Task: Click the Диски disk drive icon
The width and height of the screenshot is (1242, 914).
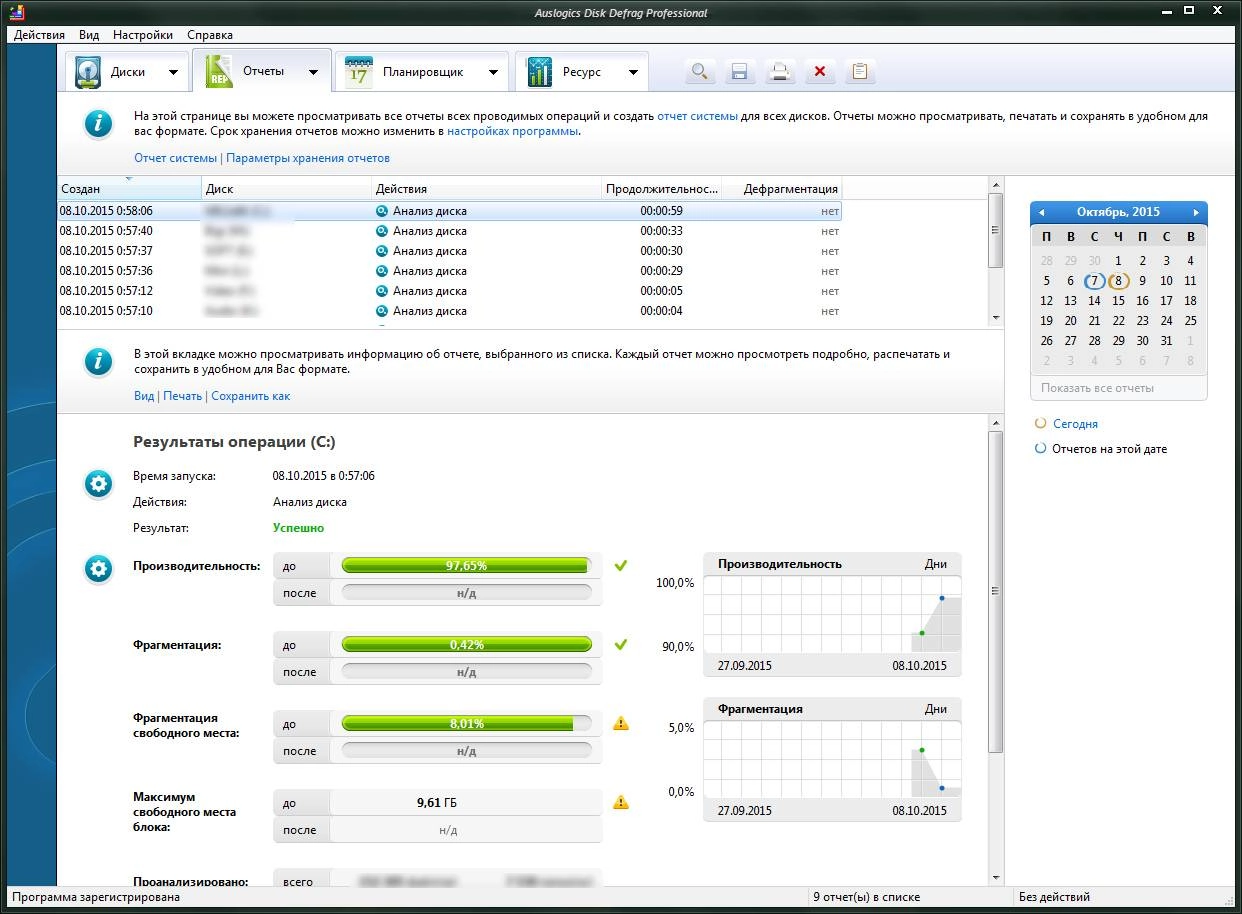Action: click(89, 73)
